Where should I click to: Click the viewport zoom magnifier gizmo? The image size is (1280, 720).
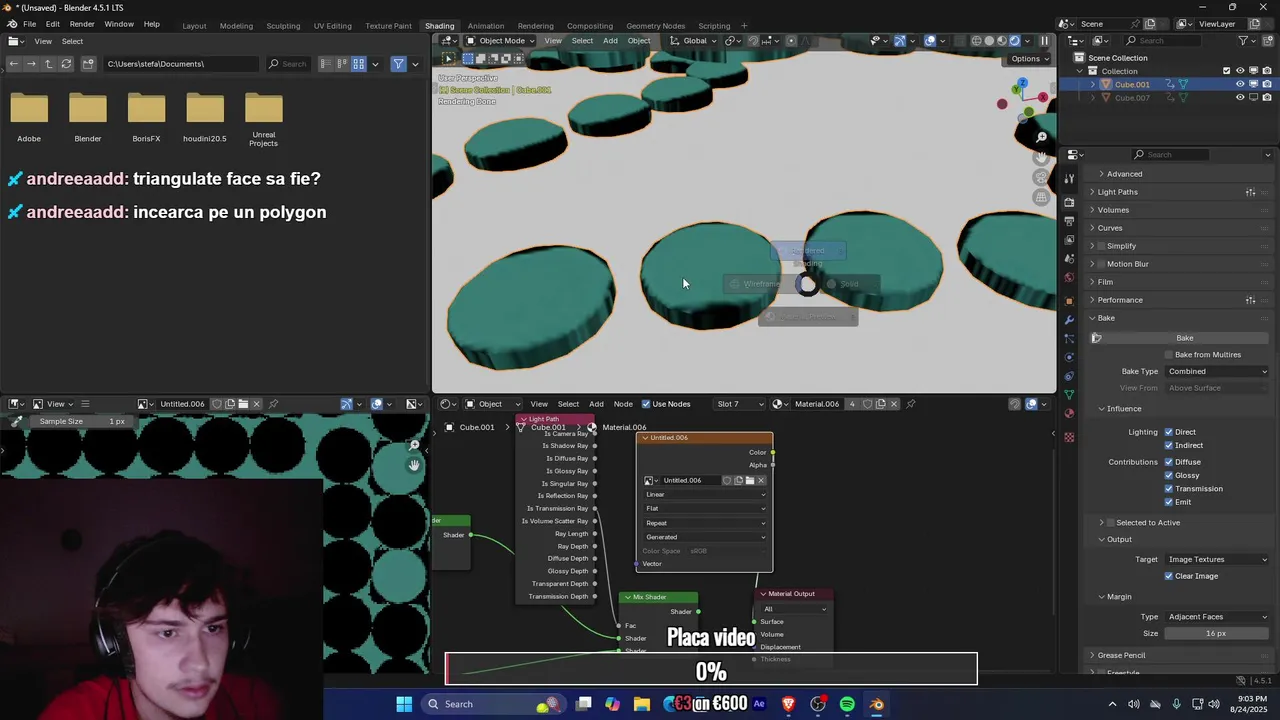click(1041, 137)
